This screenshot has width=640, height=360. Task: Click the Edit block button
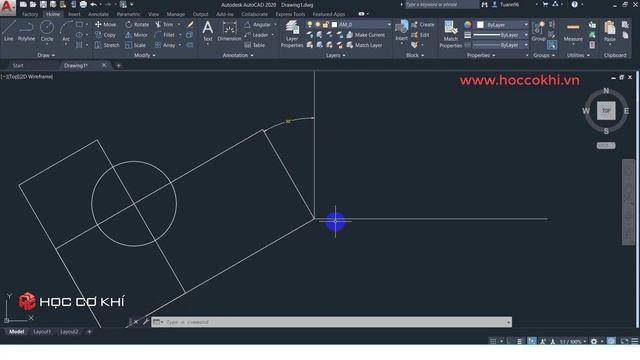(x=420, y=35)
